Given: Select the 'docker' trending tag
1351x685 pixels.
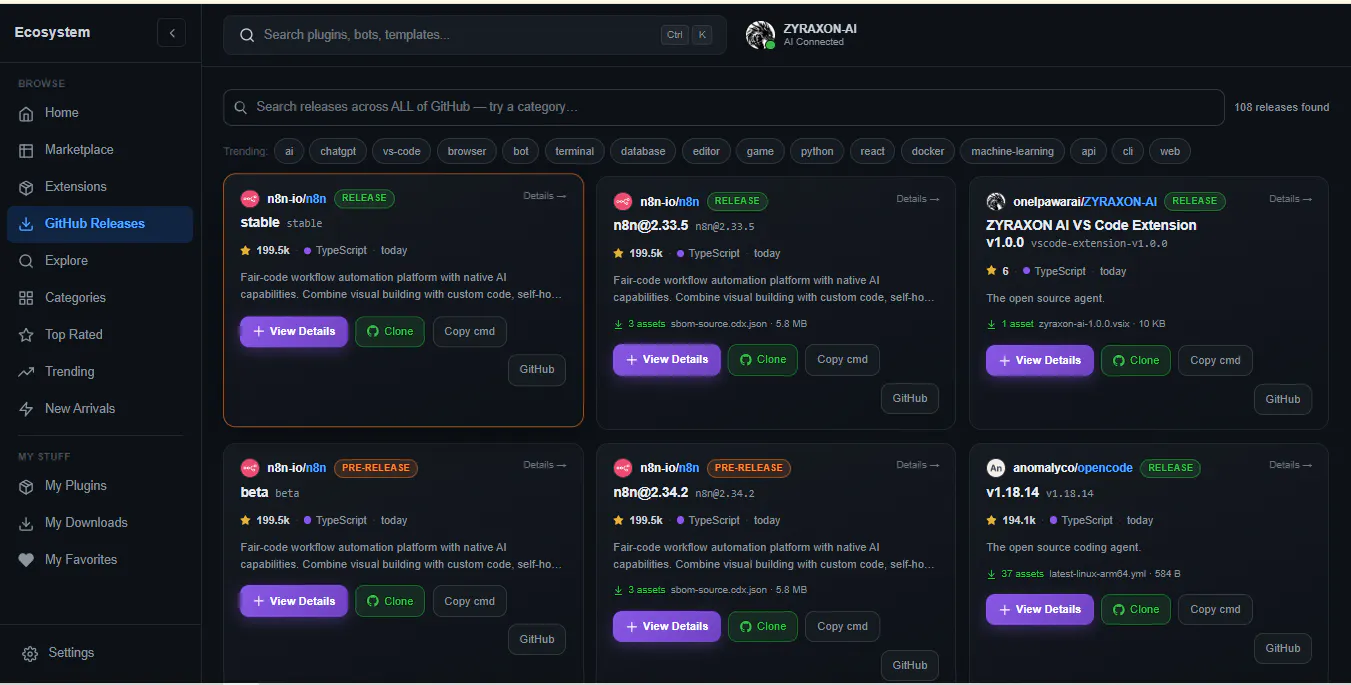Looking at the screenshot, I should (928, 151).
